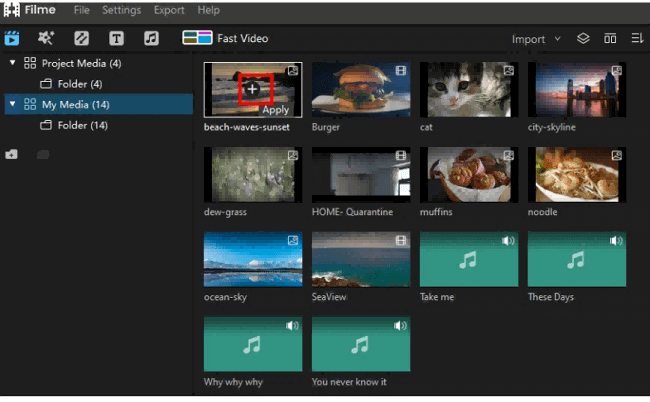The height and width of the screenshot is (402, 650).
Task: Collapse the Project Media tree
Action: tap(12, 63)
